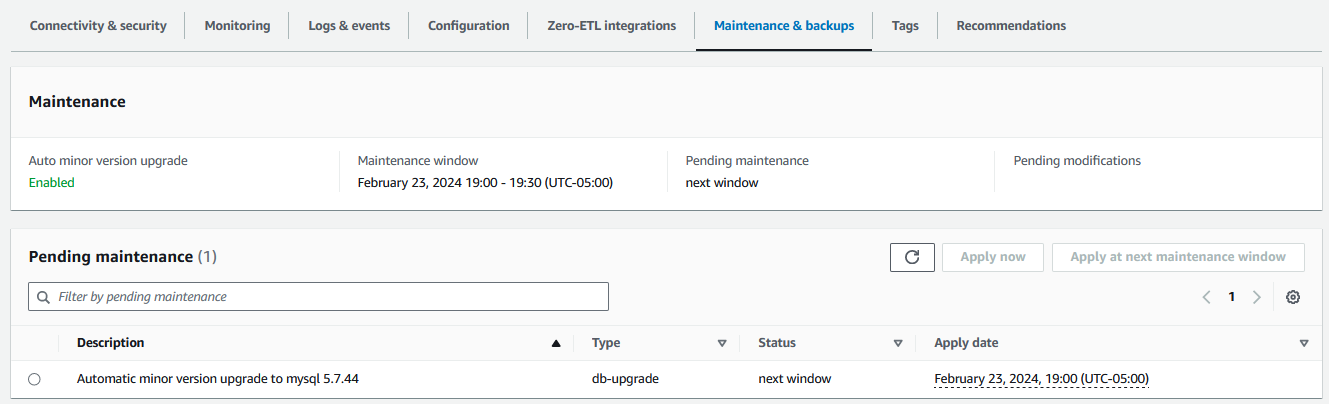This screenshot has width=1329, height=404.
Task: Click the underlined Apply date value
Action: [x=1041, y=379]
